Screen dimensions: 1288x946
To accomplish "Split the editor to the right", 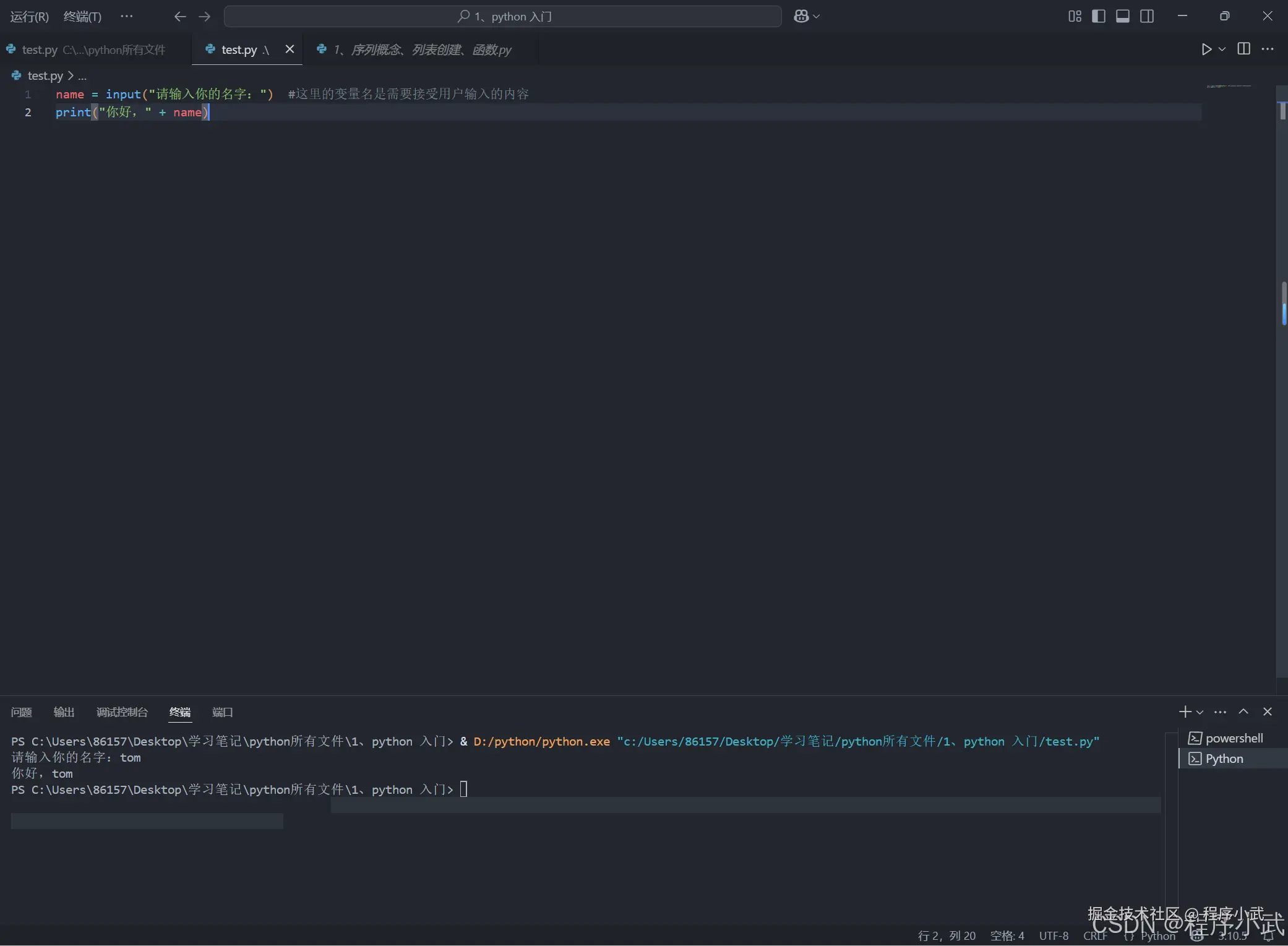I will pos(1243,49).
